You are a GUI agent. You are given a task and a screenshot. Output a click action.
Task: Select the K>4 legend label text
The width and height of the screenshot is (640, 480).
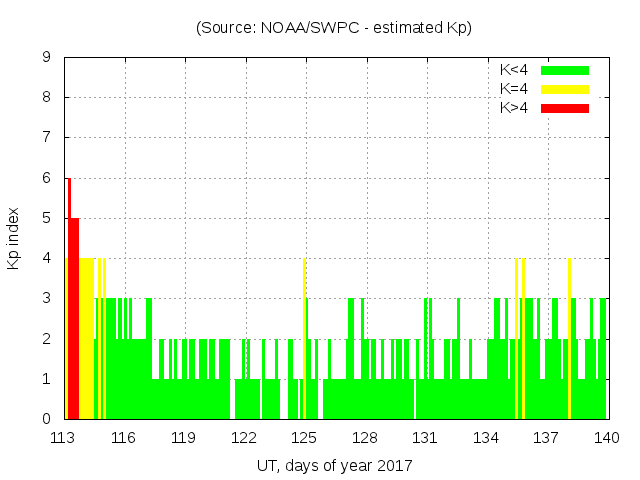(x=514, y=108)
